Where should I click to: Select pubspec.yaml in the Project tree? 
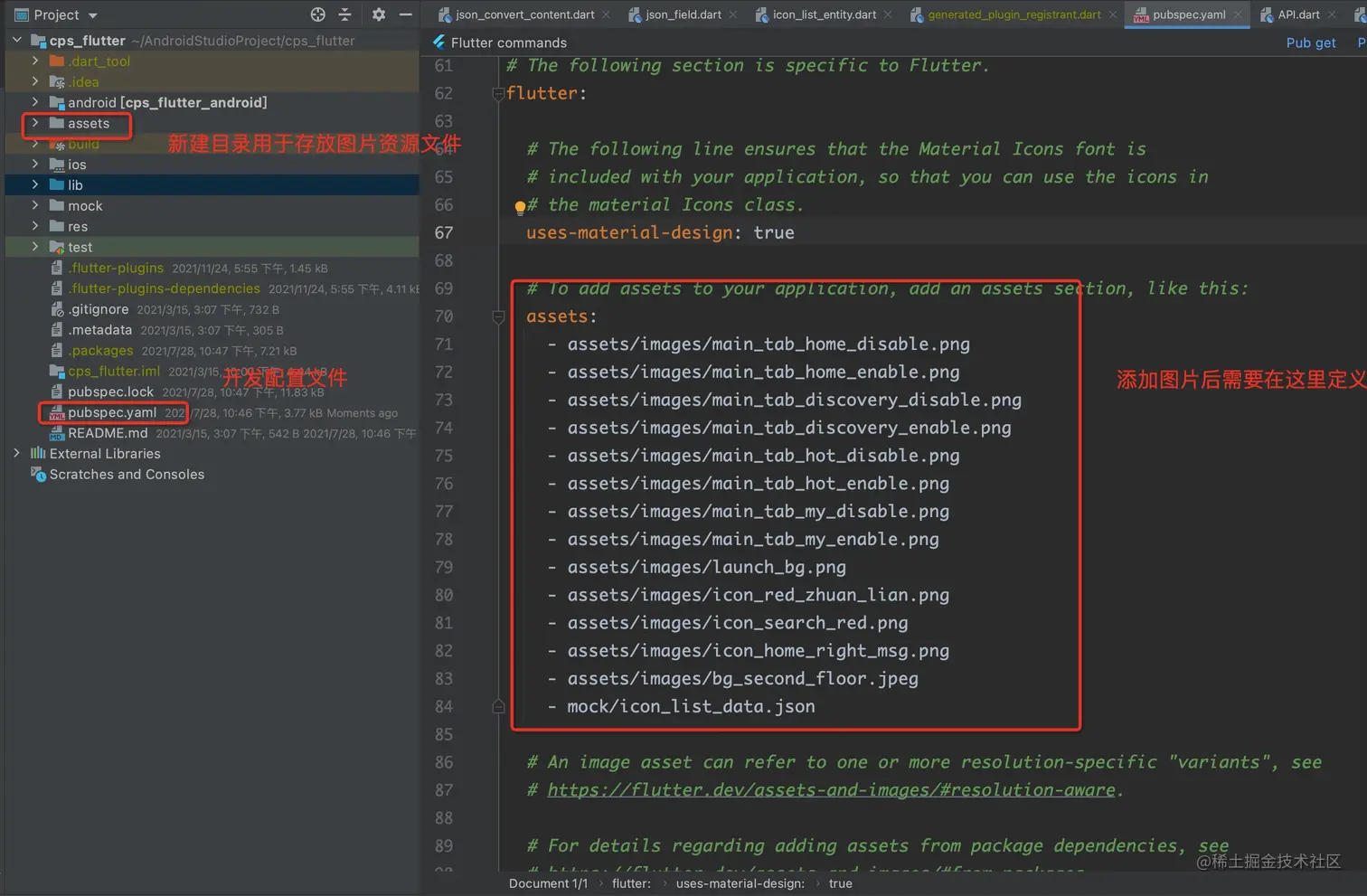click(x=112, y=412)
